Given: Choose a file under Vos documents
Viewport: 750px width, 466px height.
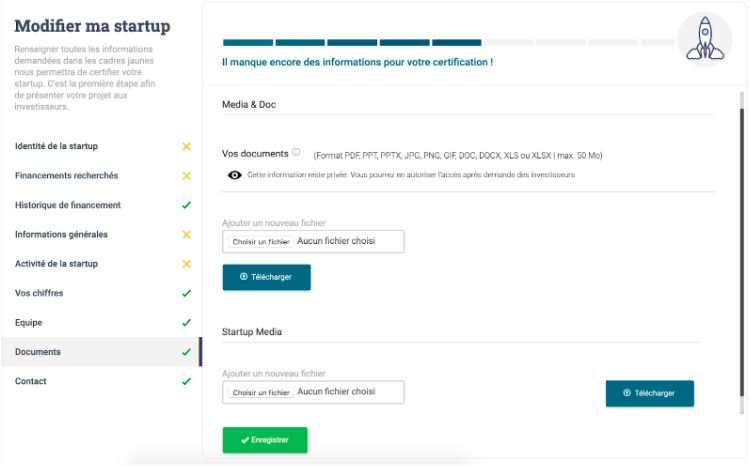Looking at the screenshot, I should pos(262,242).
